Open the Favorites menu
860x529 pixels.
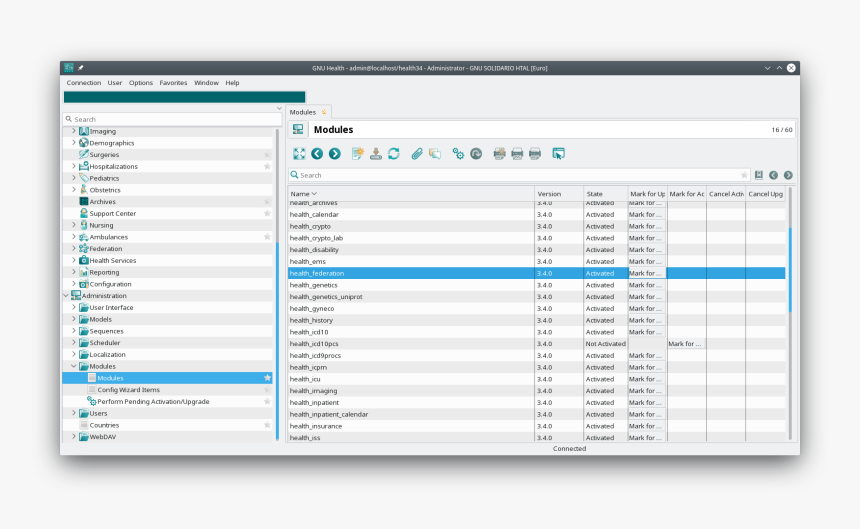click(173, 83)
